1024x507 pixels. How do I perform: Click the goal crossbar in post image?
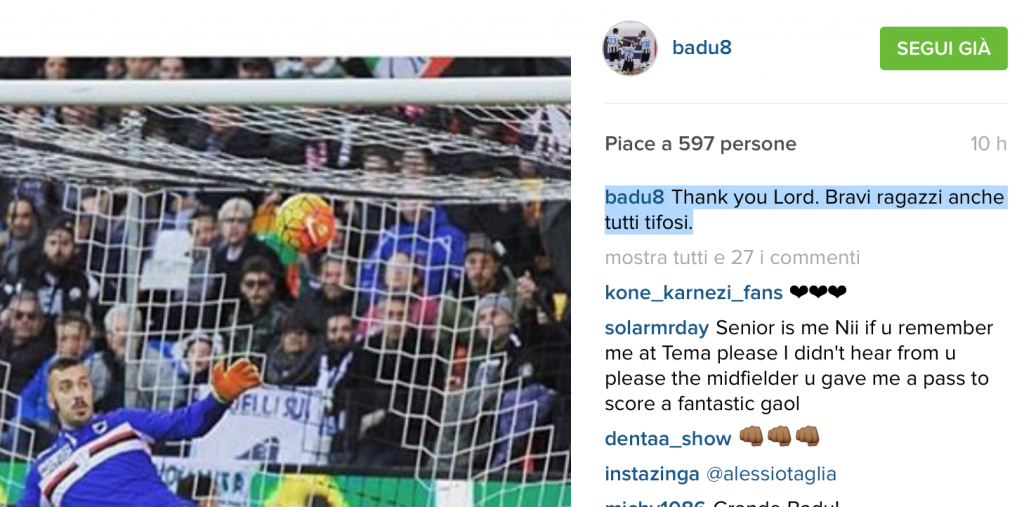click(x=285, y=91)
